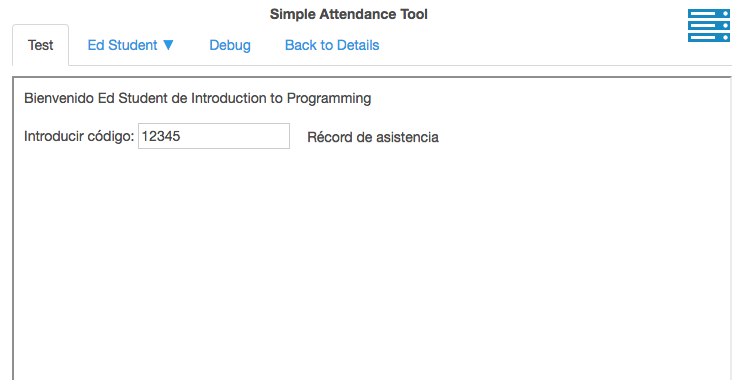Viewport: 743px width, 380px height.
Task: Click the Bienvenido welcome message text
Action: coord(198,99)
